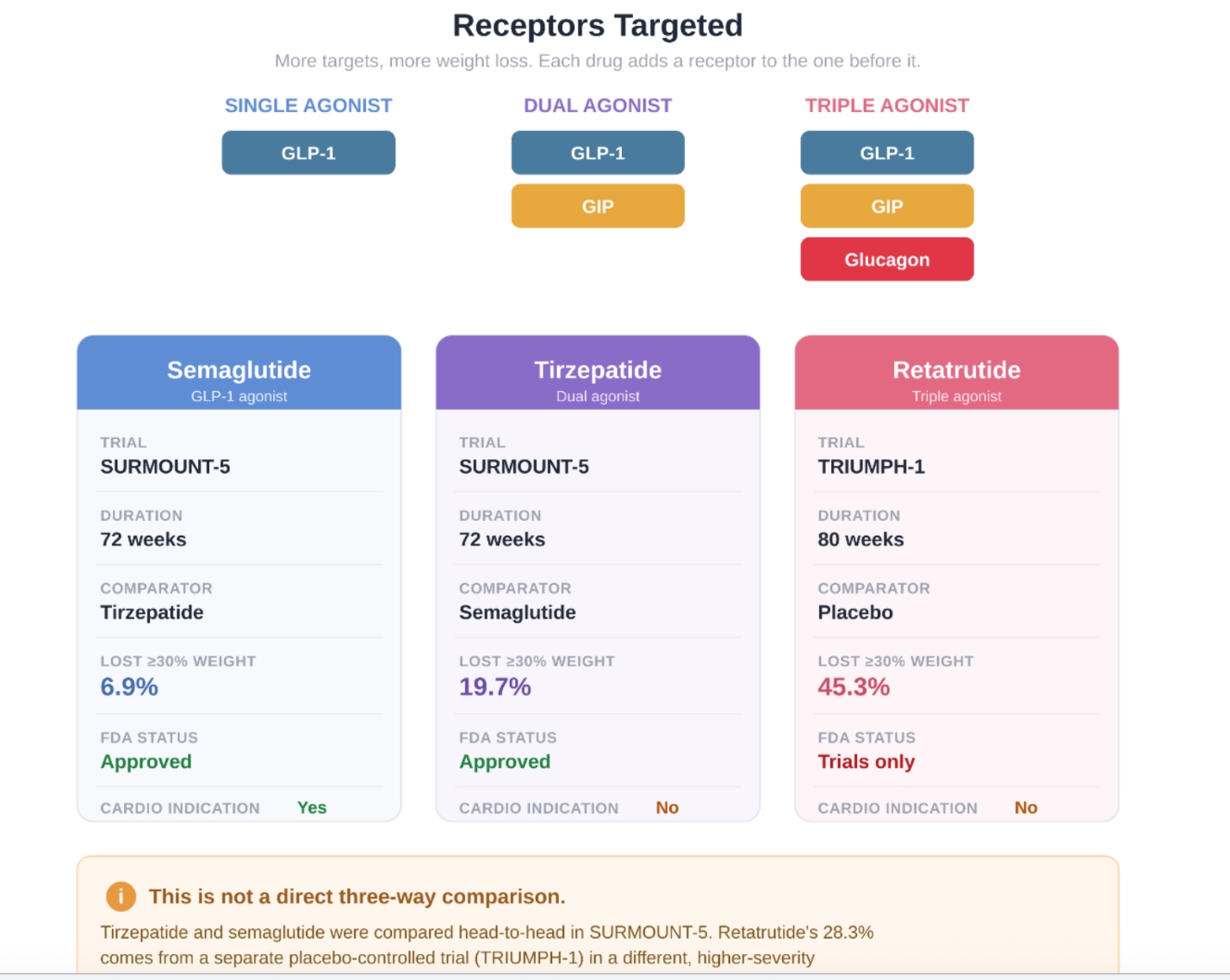Viewport: 1230px width, 980px height.
Task: Click Tirzepatide's 19.7% weight loss value
Action: coord(495,686)
